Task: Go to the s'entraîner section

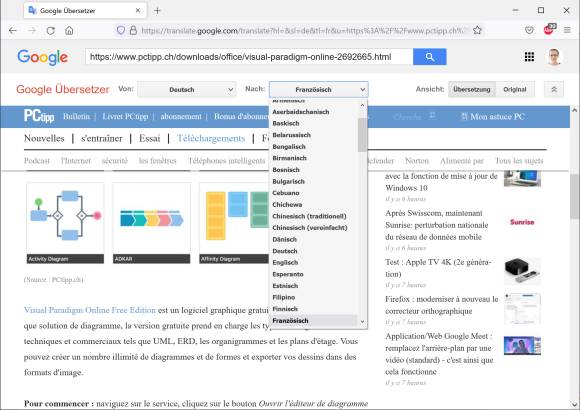Action: coord(102,138)
